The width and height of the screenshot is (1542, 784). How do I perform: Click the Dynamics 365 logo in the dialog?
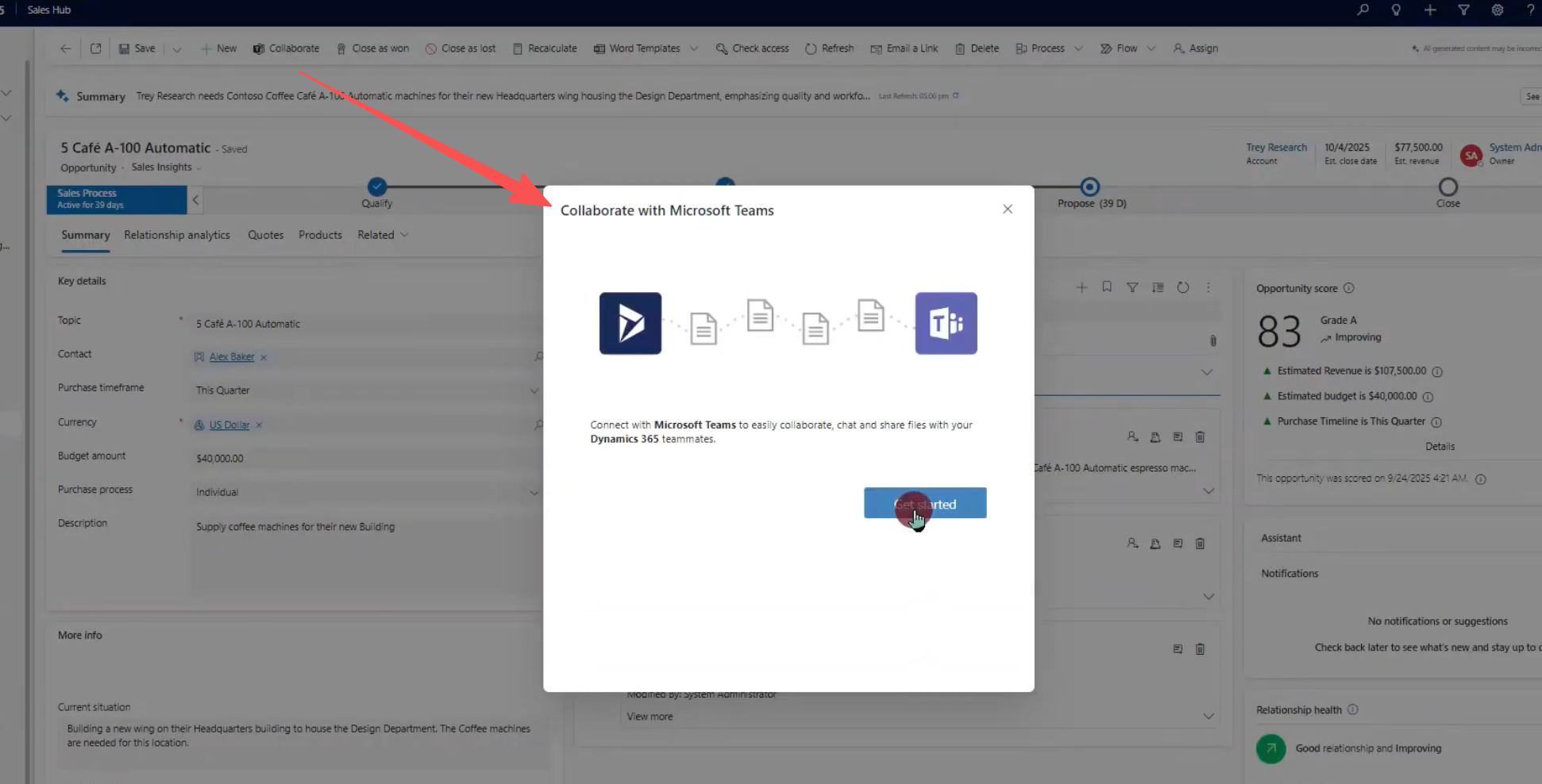click(x=630, y=323)
